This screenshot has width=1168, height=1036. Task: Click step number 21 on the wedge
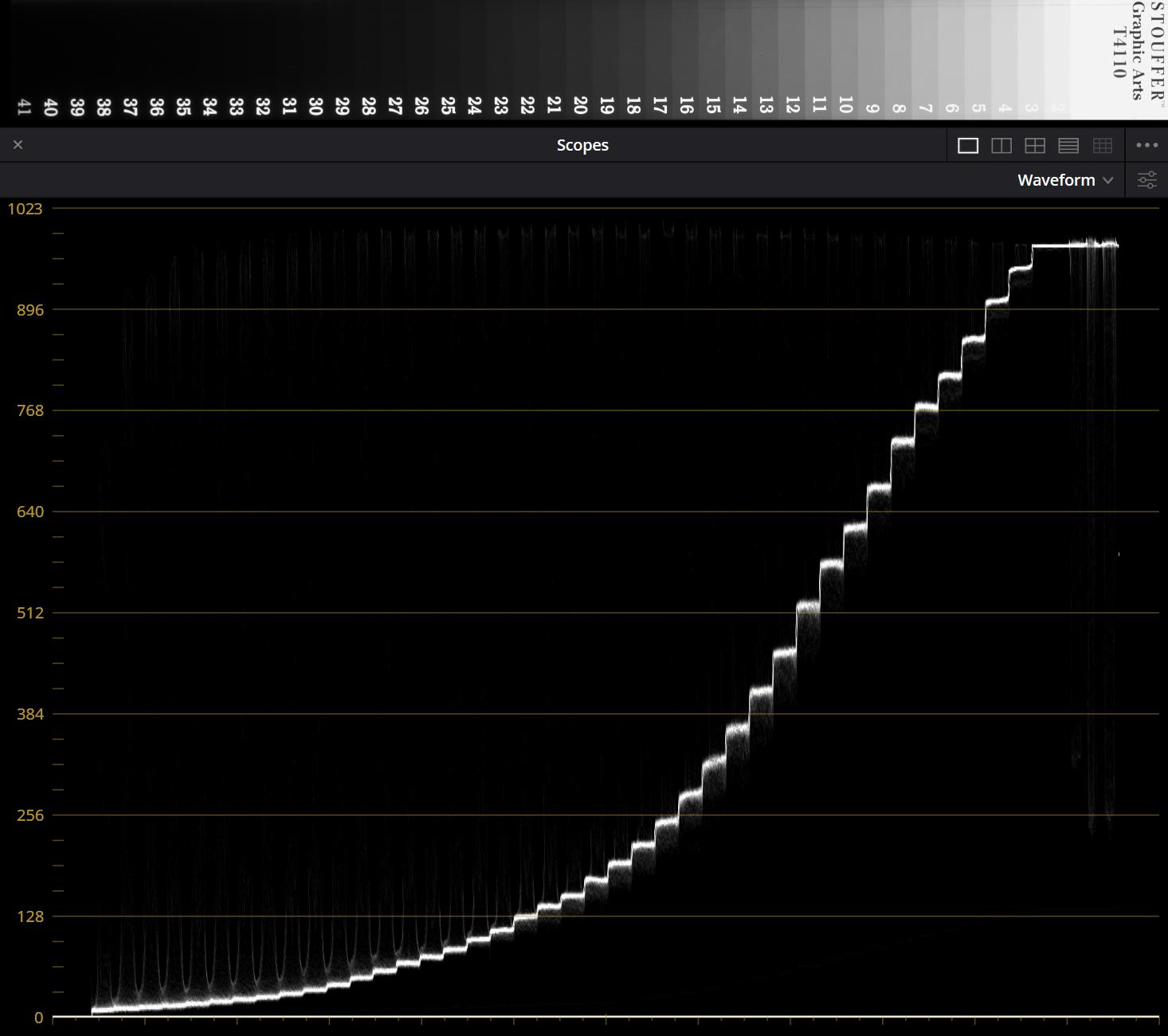click(x=554, y=105)
